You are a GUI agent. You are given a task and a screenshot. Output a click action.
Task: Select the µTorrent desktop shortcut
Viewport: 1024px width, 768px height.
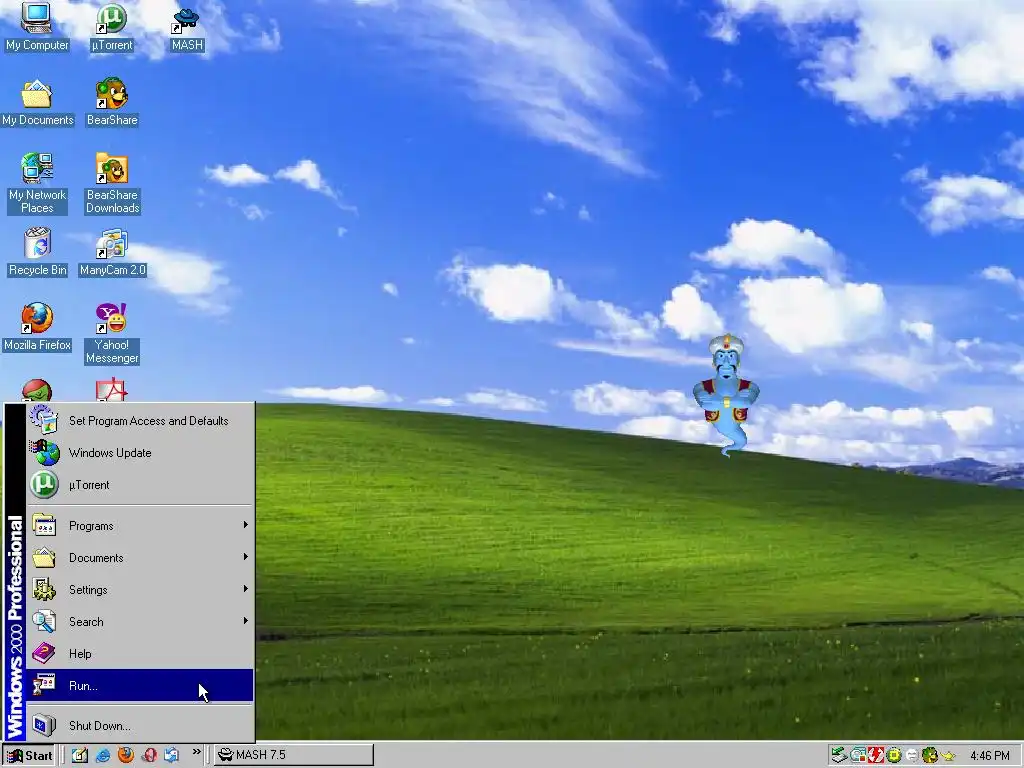coord(112,26)
